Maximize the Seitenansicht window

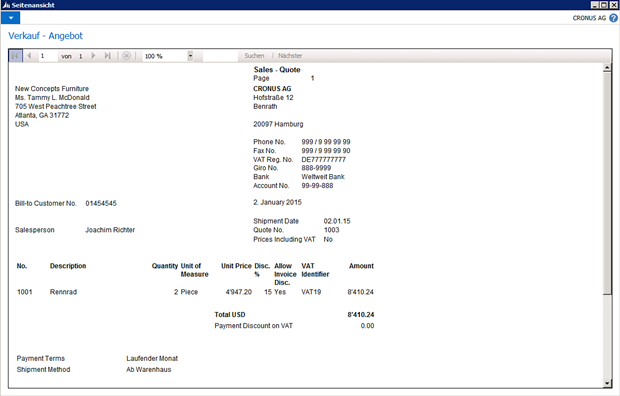[x=604, y=5]
